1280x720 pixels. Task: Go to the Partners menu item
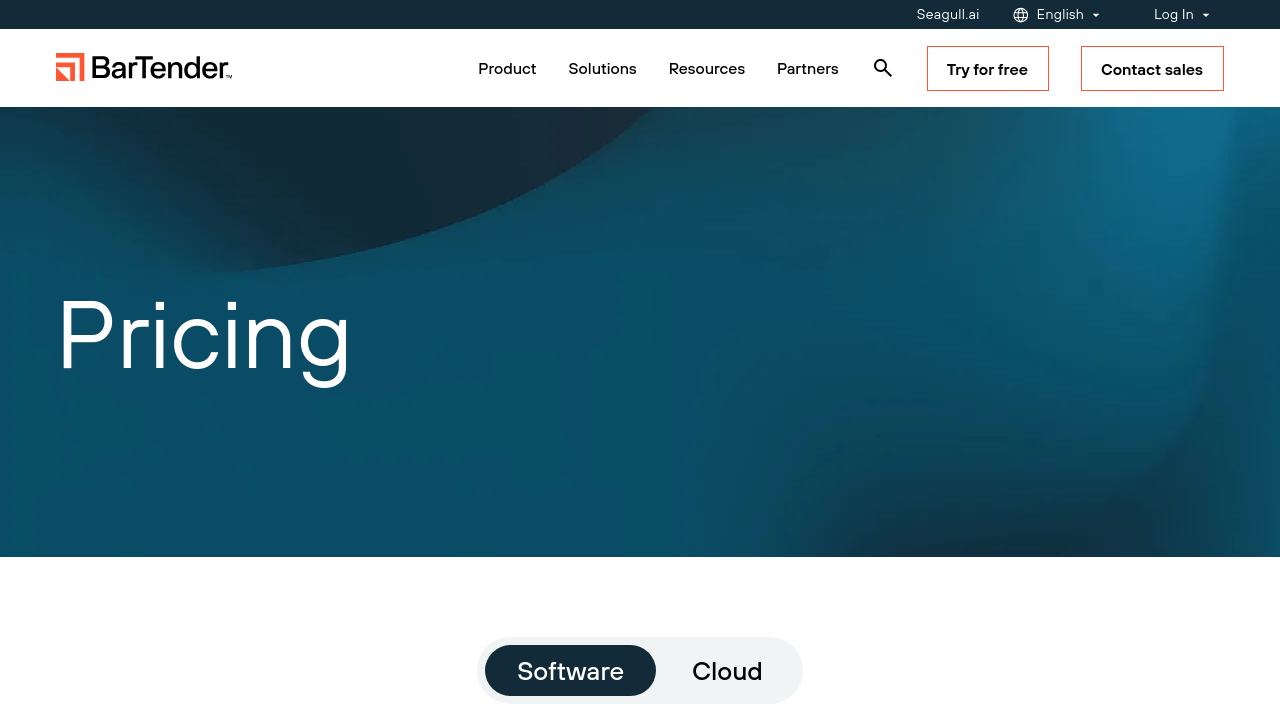pos(807,69)
